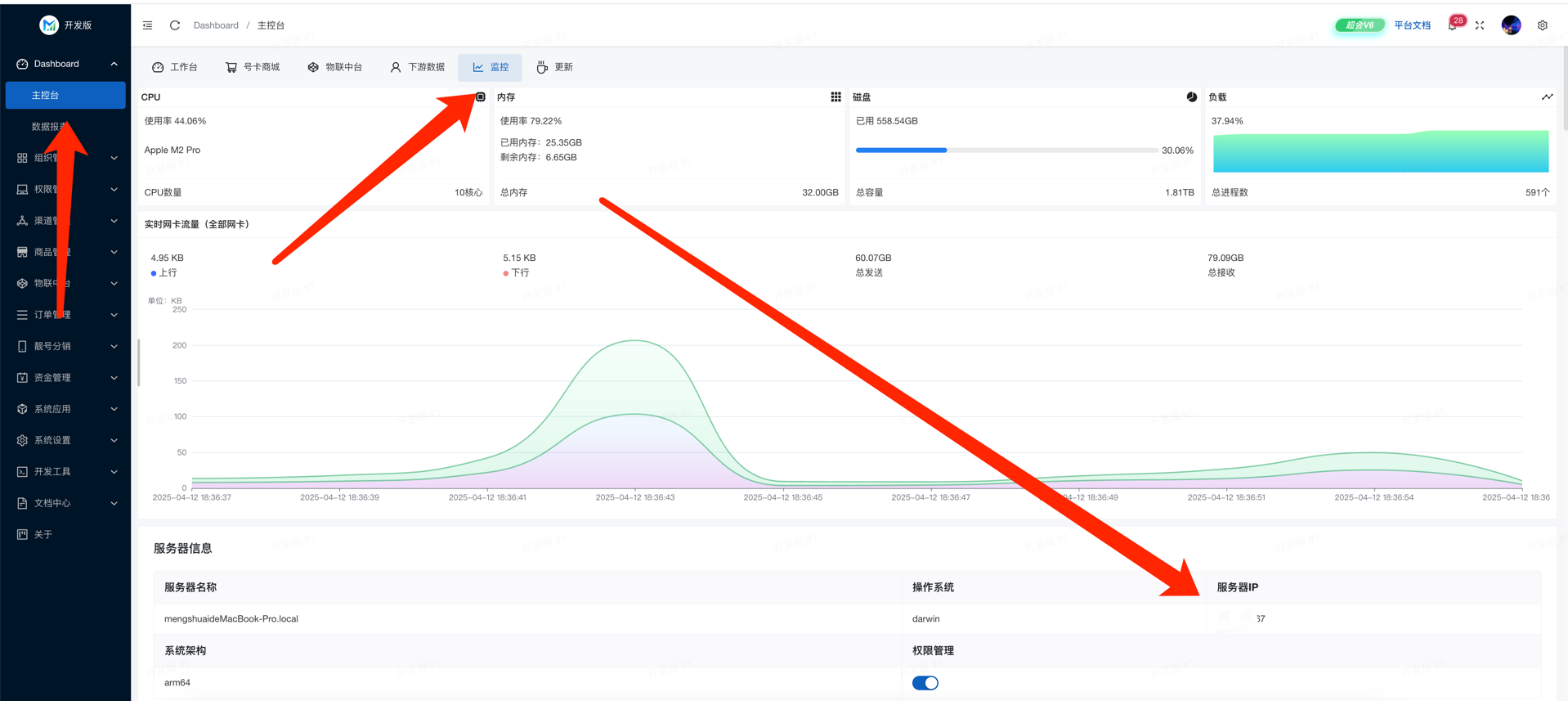1568x701 pixels.
Task: Click the disk usage progress bar
Action: (x=1006, y=151)
